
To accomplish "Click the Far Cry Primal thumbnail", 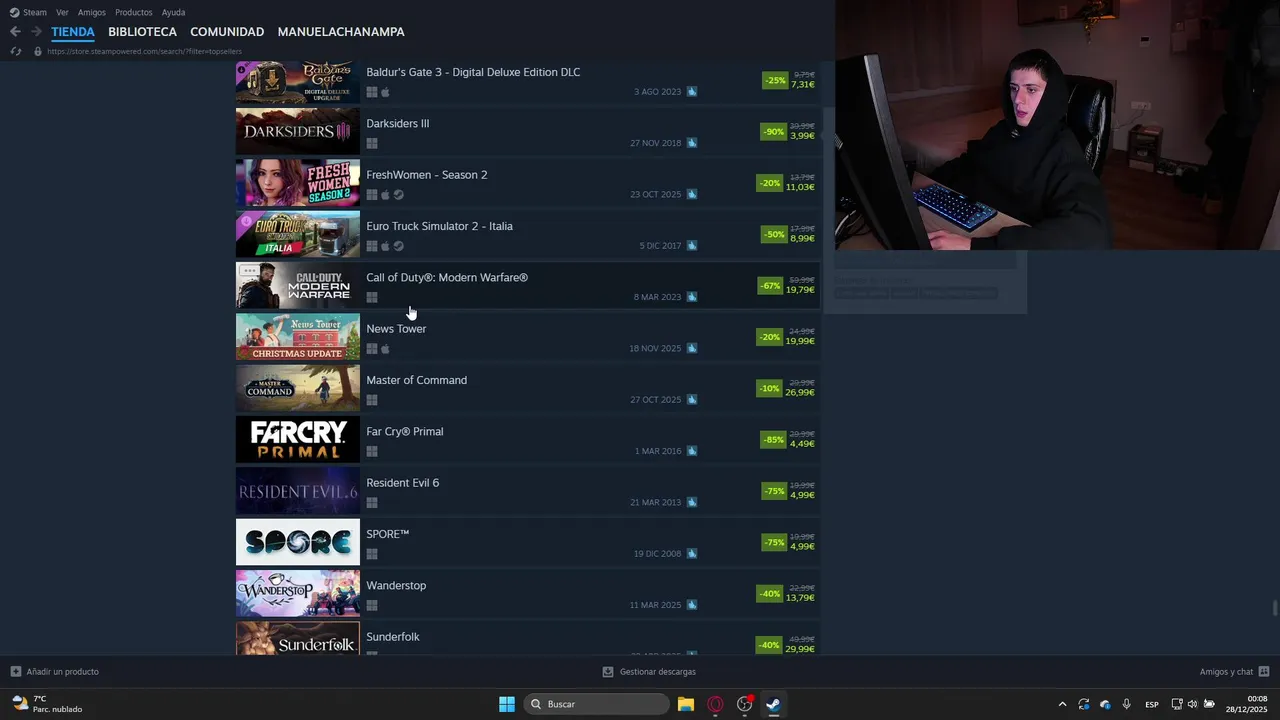I will (x=297, y=439).
